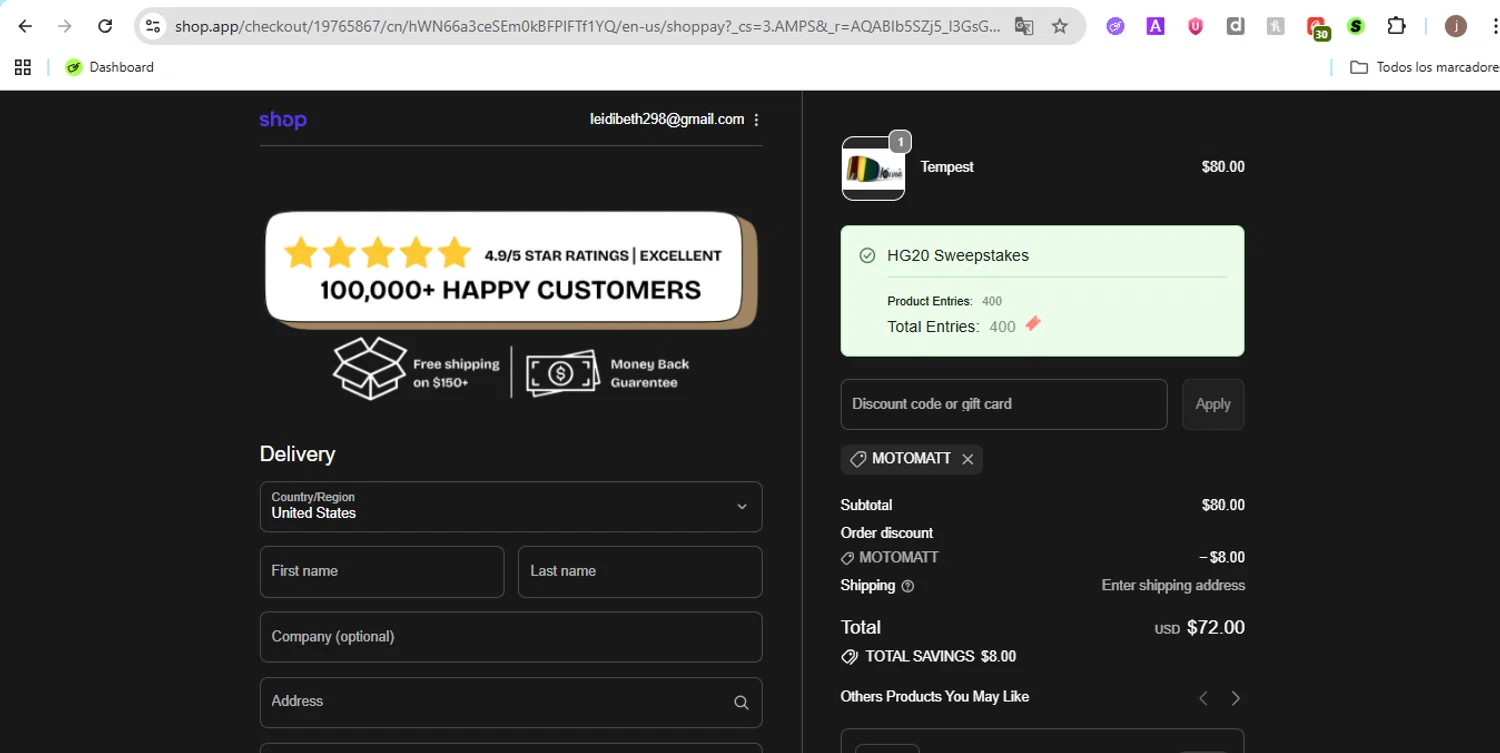Open the extension with badge 30
The image size is (1500, 753).
tap(1317, 28)
